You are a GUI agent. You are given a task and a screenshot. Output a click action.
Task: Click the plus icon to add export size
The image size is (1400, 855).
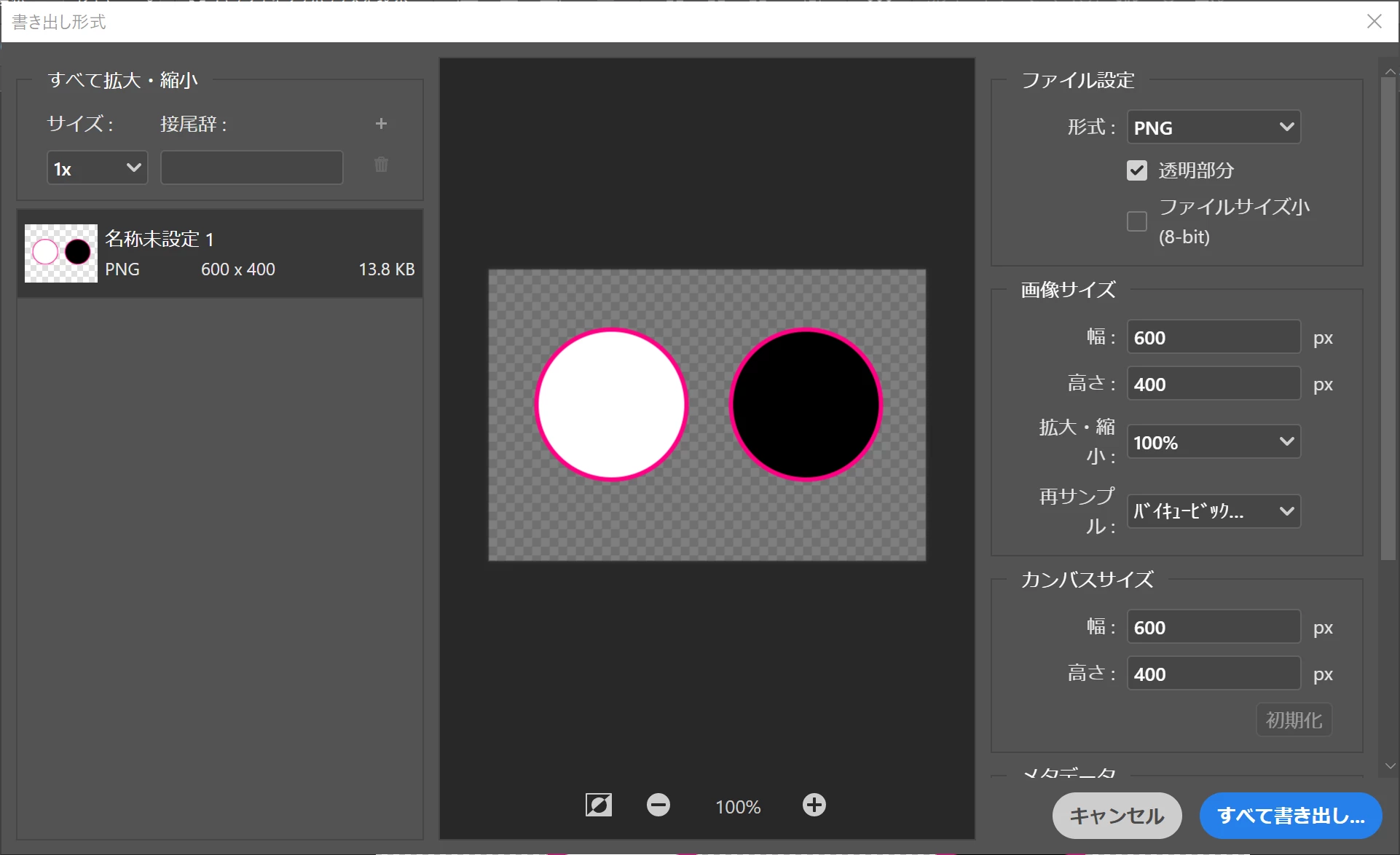point(381,124)
